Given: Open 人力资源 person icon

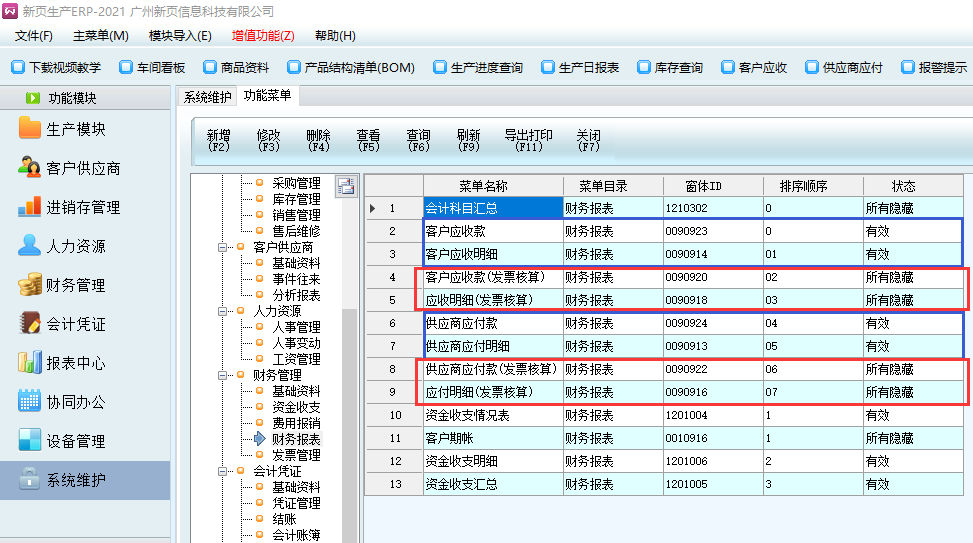Looking at the screenshot, I should click(x=29, y=246).
